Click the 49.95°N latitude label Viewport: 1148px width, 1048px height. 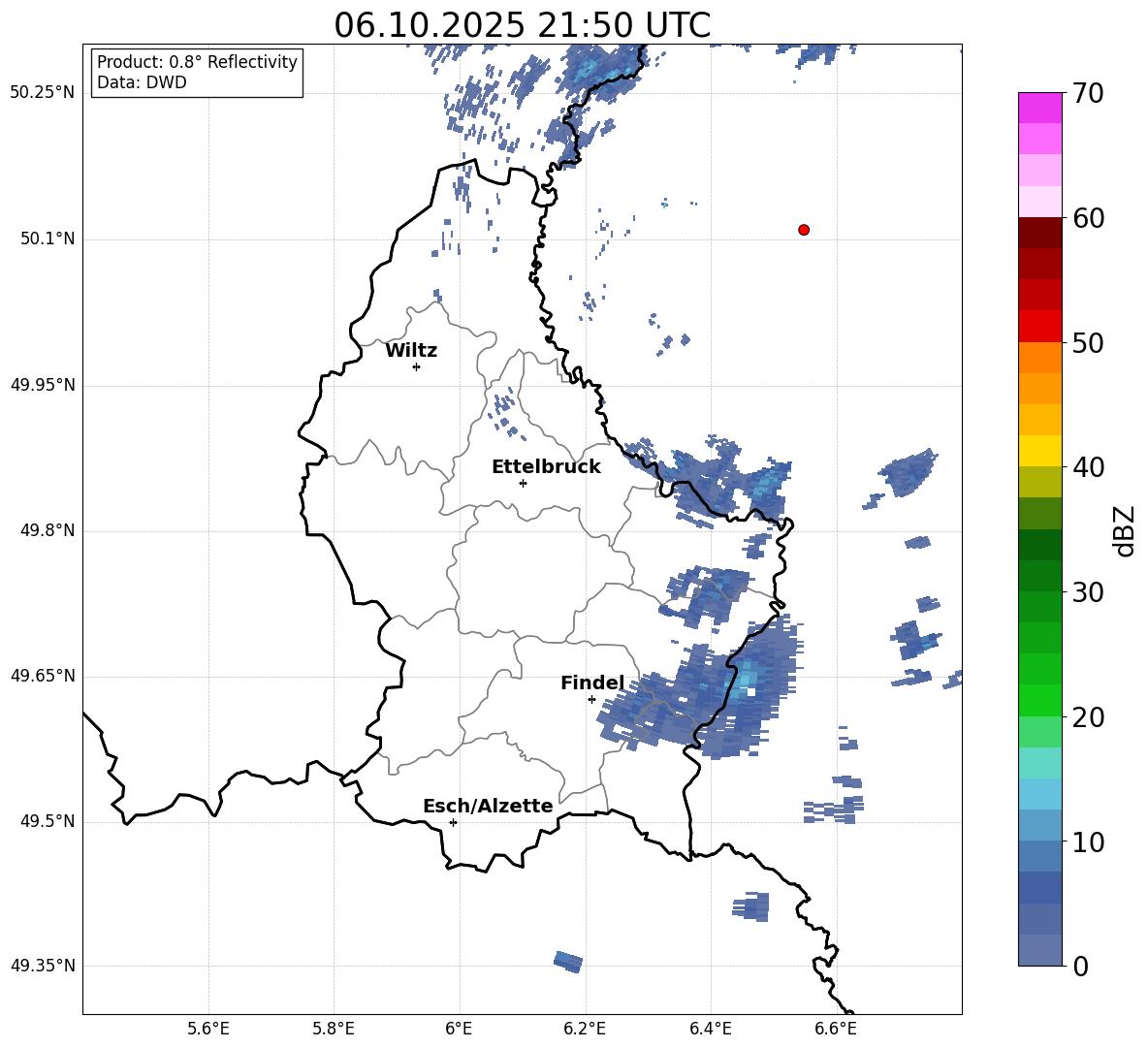tap(43, 385)
